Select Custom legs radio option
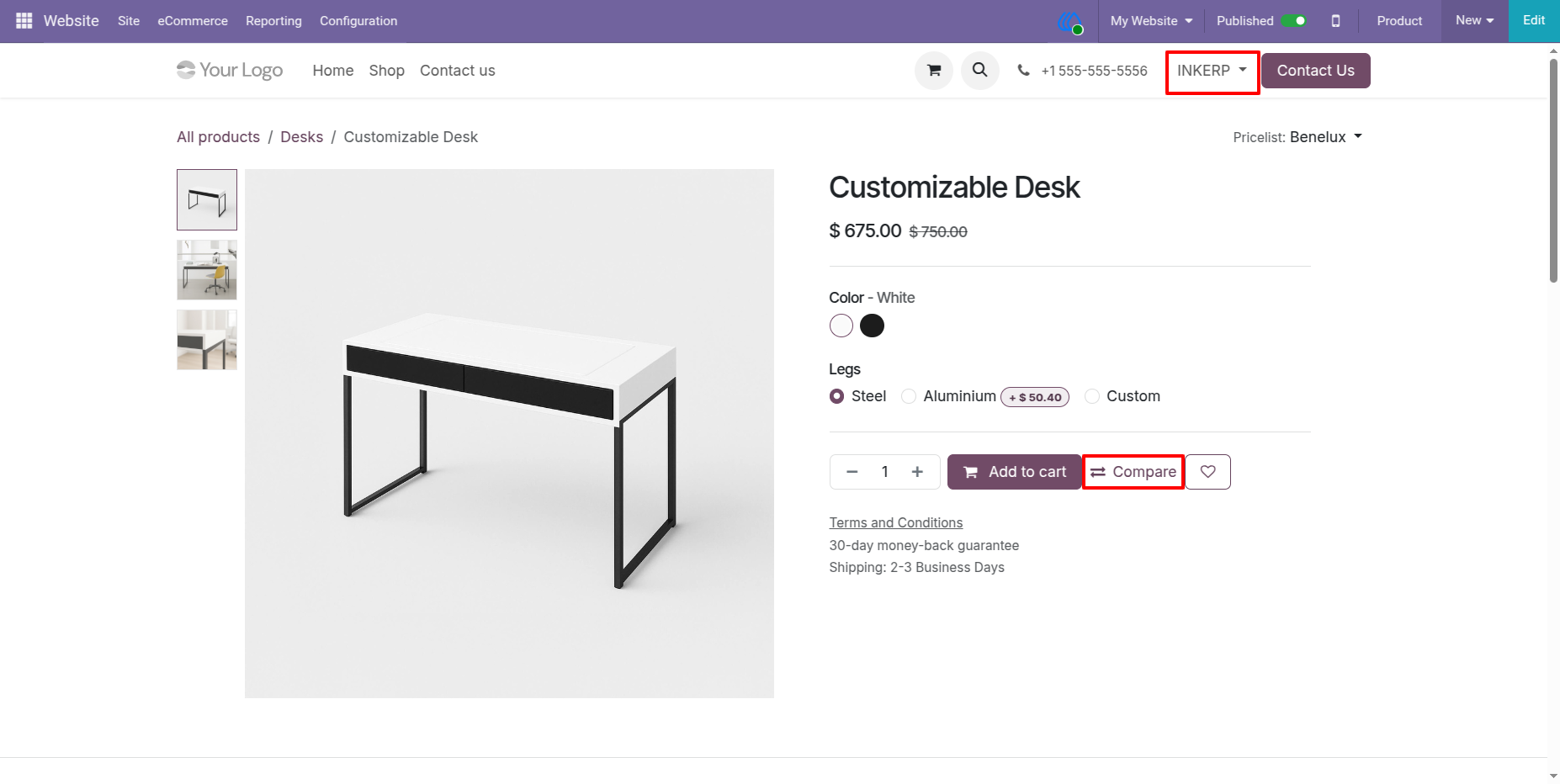 (x=1092, y=396)
